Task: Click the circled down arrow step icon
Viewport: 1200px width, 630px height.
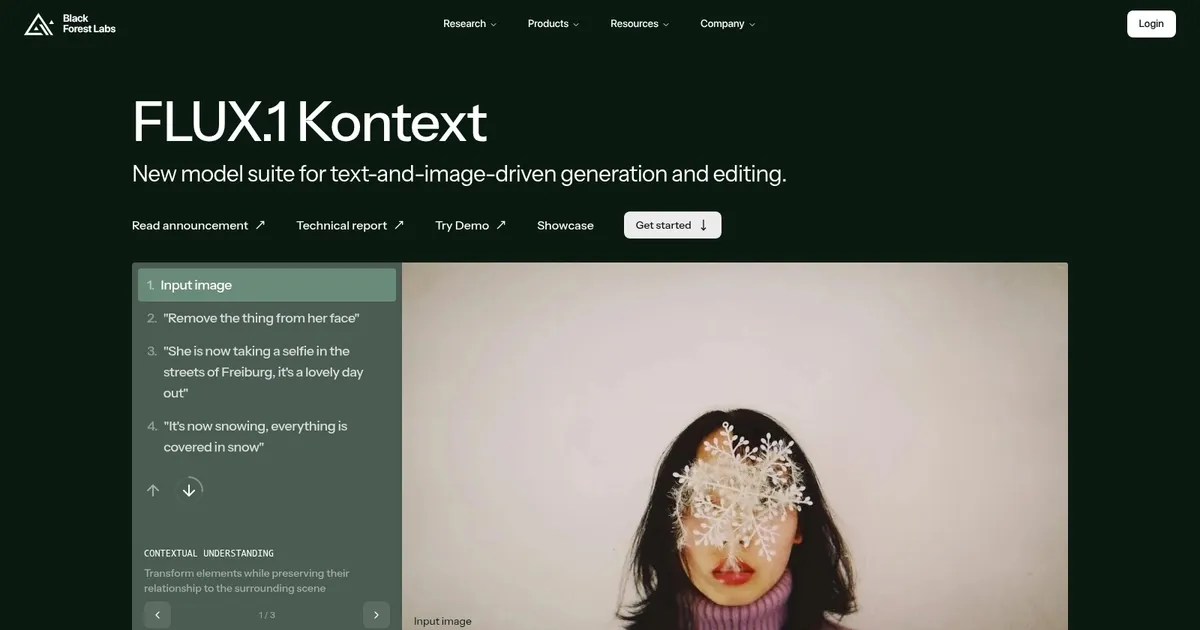Action: pyautogui.click(x=189, y=490)
